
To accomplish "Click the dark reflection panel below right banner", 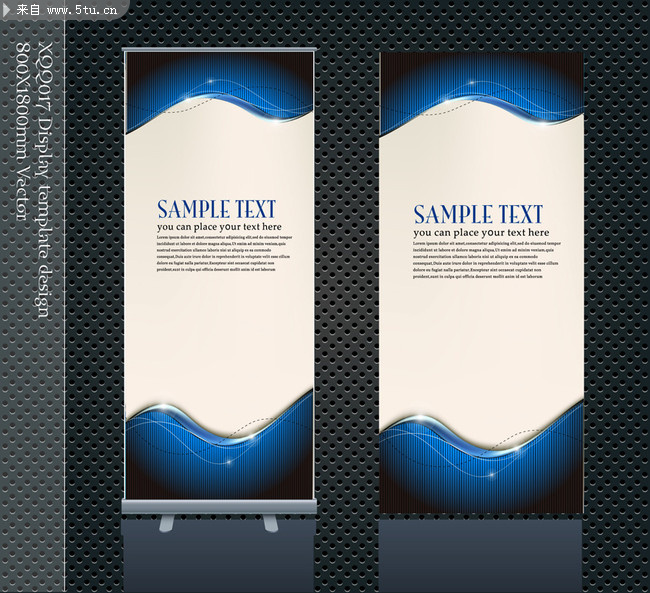I will [480, 550].
